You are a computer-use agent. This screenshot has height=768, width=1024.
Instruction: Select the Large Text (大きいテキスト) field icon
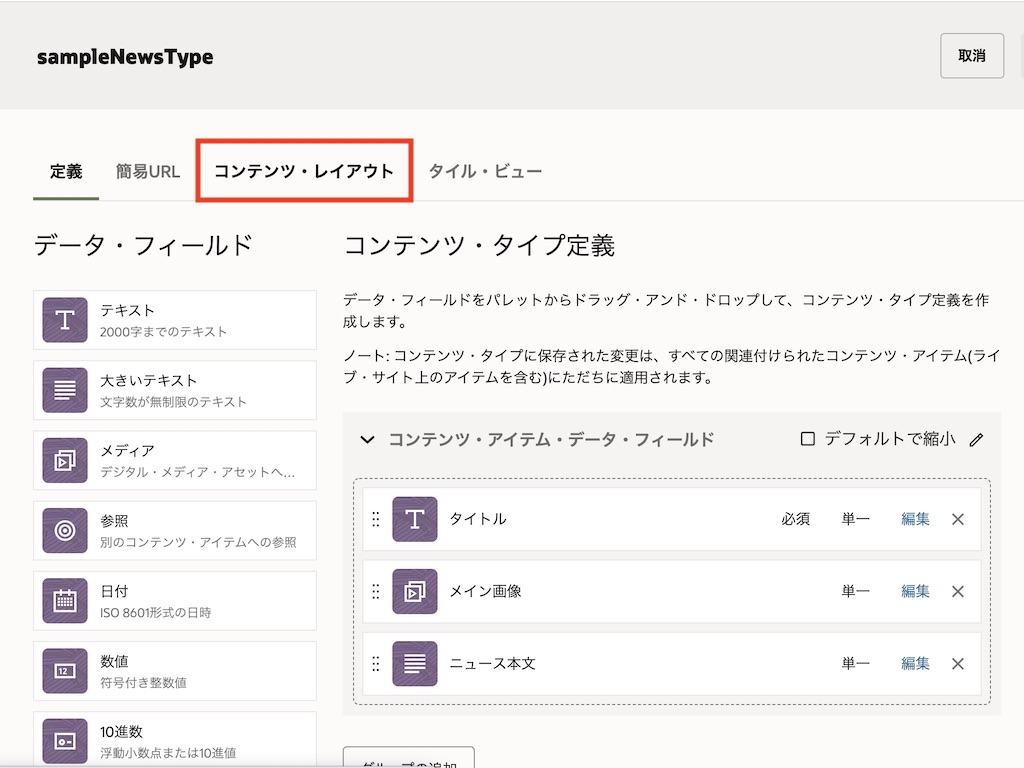[65, 390]
